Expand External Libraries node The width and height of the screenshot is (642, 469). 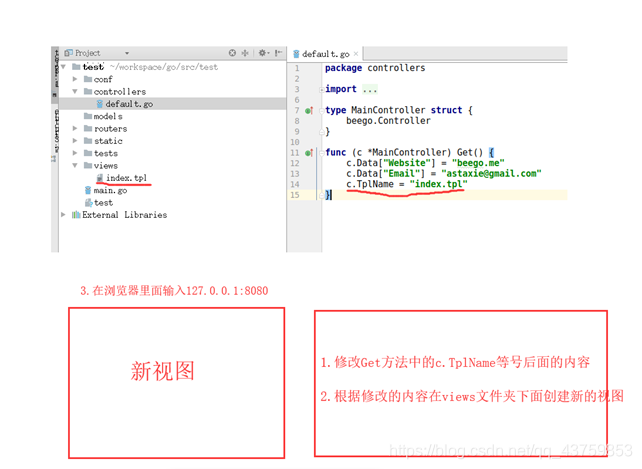pyautogui.click(x=63, y=214)
